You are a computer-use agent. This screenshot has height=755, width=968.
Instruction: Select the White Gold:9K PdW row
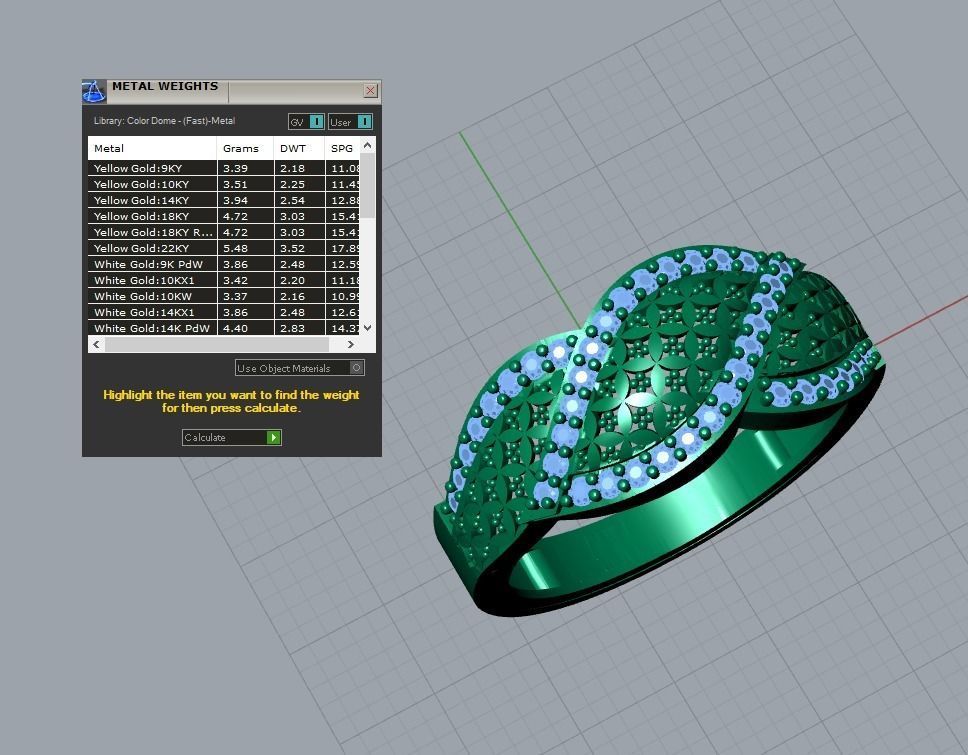223,264
